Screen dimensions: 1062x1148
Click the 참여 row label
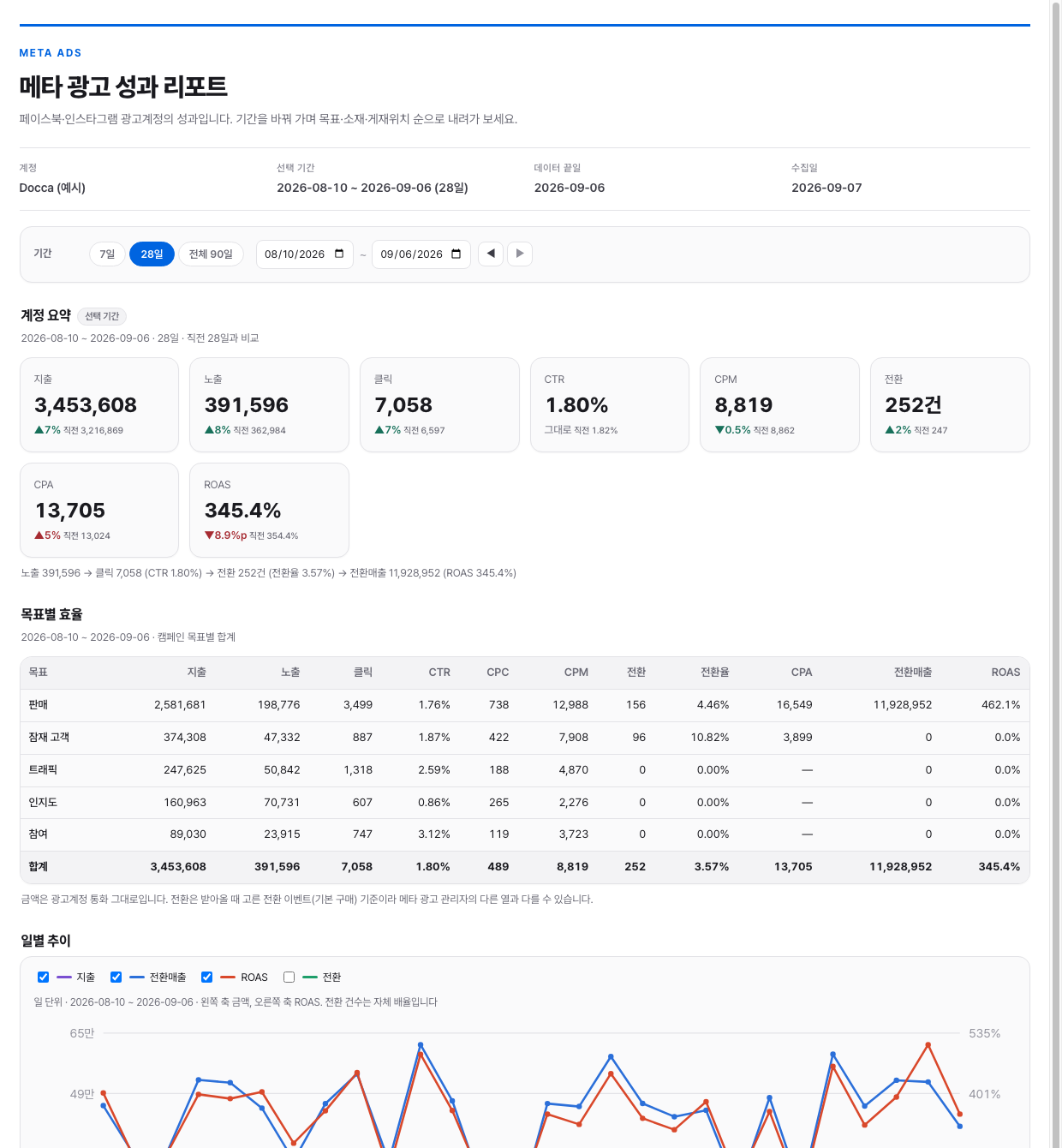point(39,834)
